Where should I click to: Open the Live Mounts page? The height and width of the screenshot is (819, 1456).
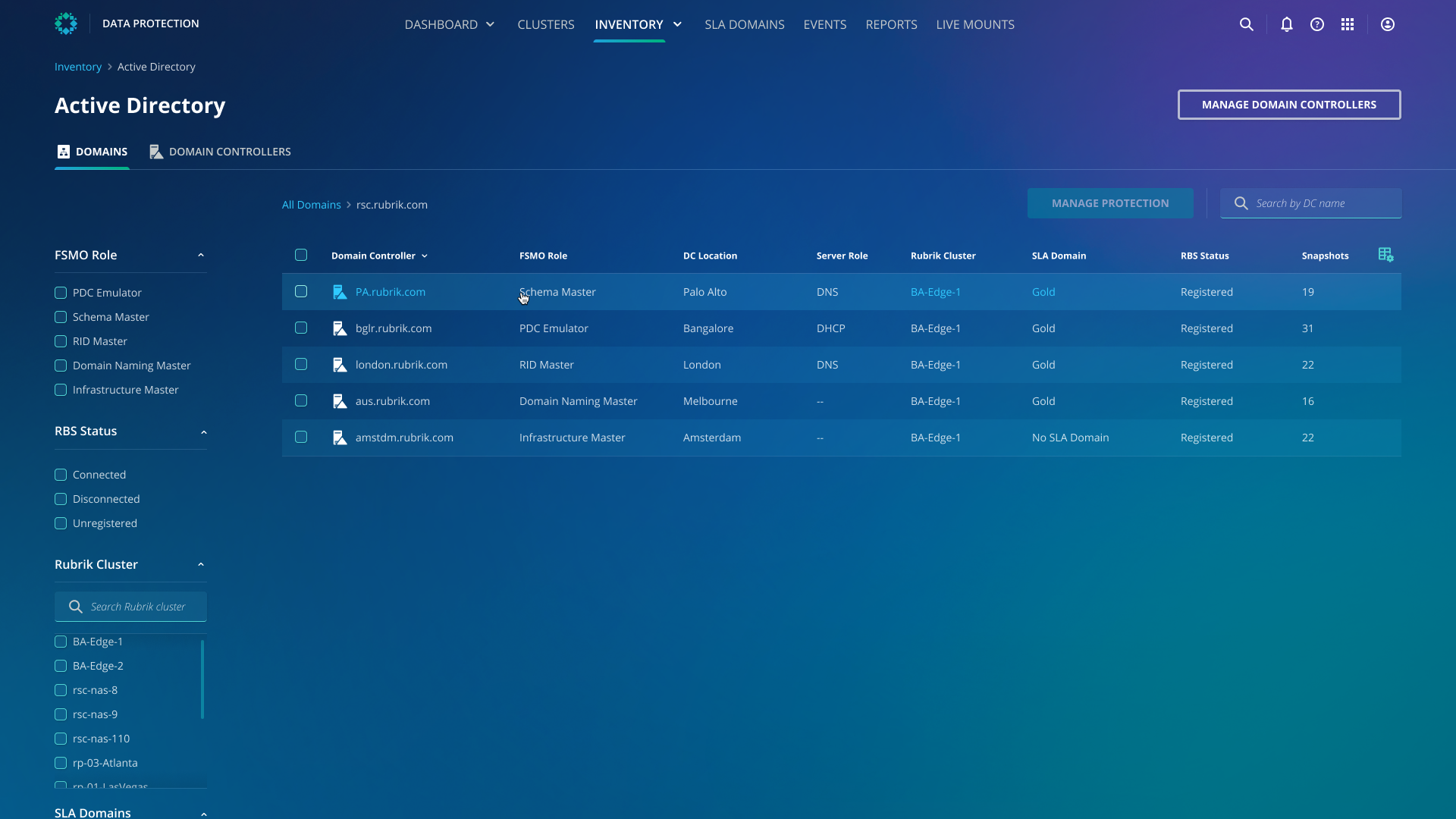click(975, 24)
